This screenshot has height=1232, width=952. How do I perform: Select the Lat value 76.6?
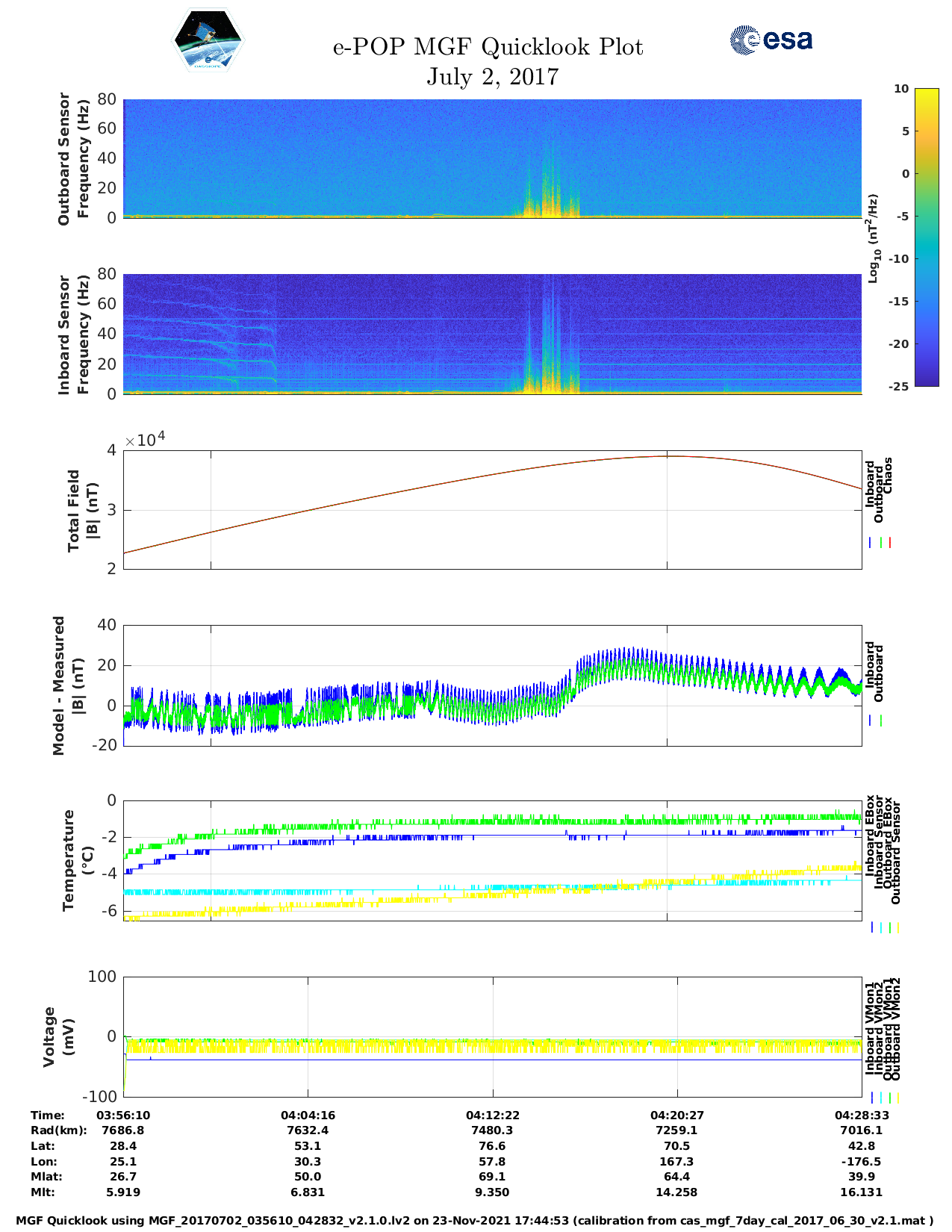pos(492,1146)
